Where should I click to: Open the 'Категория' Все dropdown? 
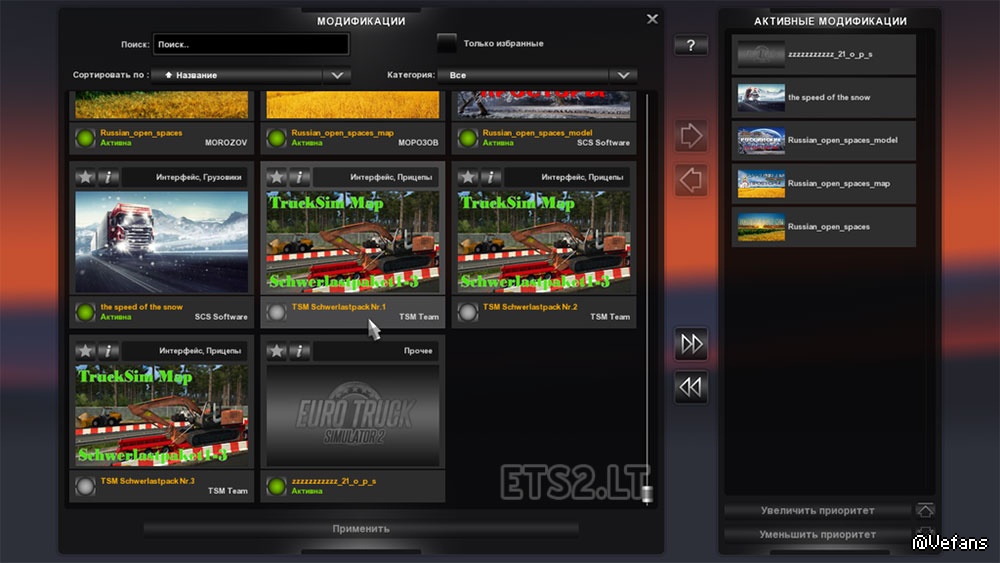coord(537,75)
